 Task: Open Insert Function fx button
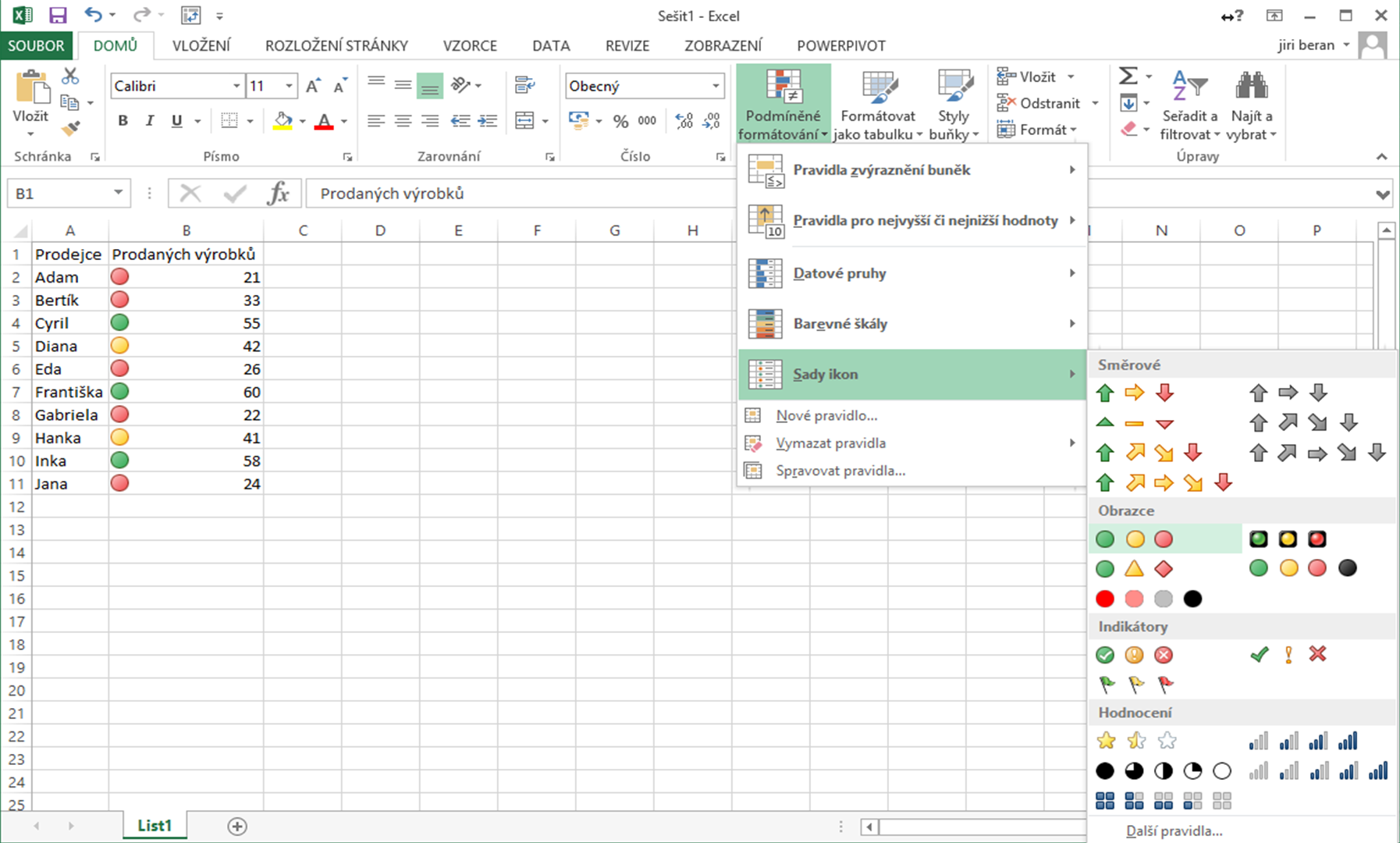(x=278, y=193)
